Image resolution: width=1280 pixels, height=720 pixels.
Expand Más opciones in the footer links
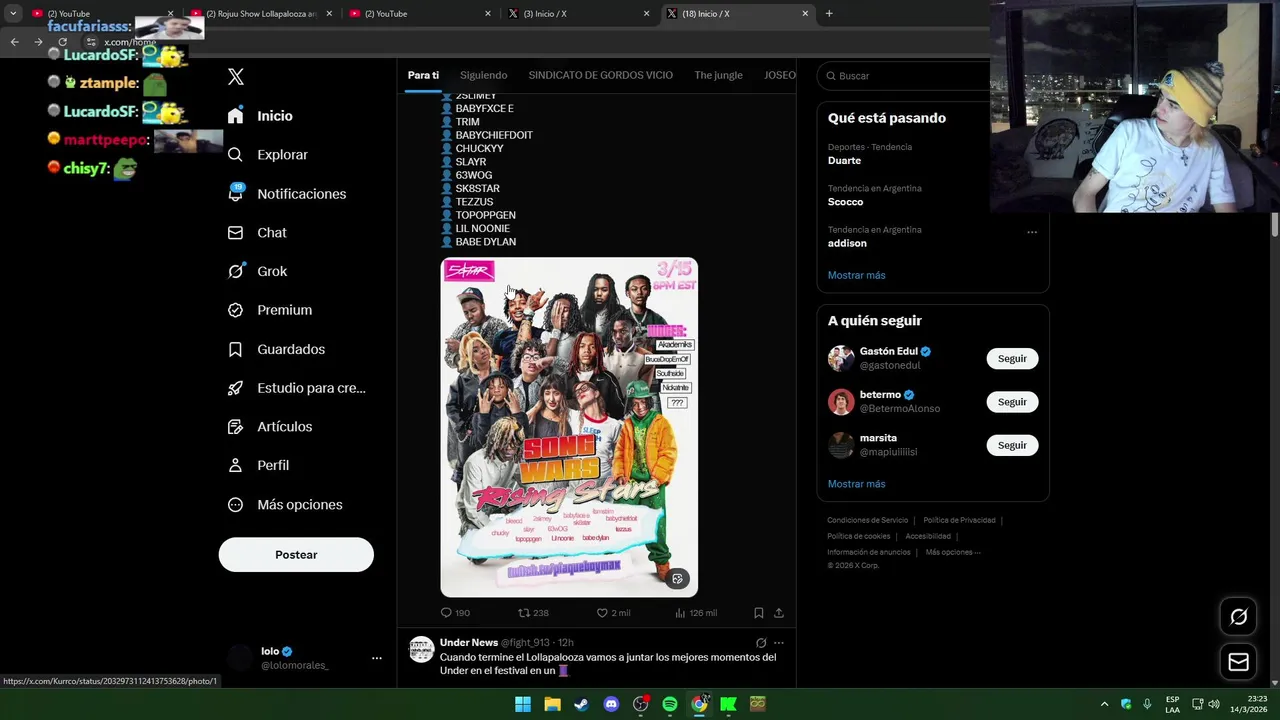pos(952,552)
